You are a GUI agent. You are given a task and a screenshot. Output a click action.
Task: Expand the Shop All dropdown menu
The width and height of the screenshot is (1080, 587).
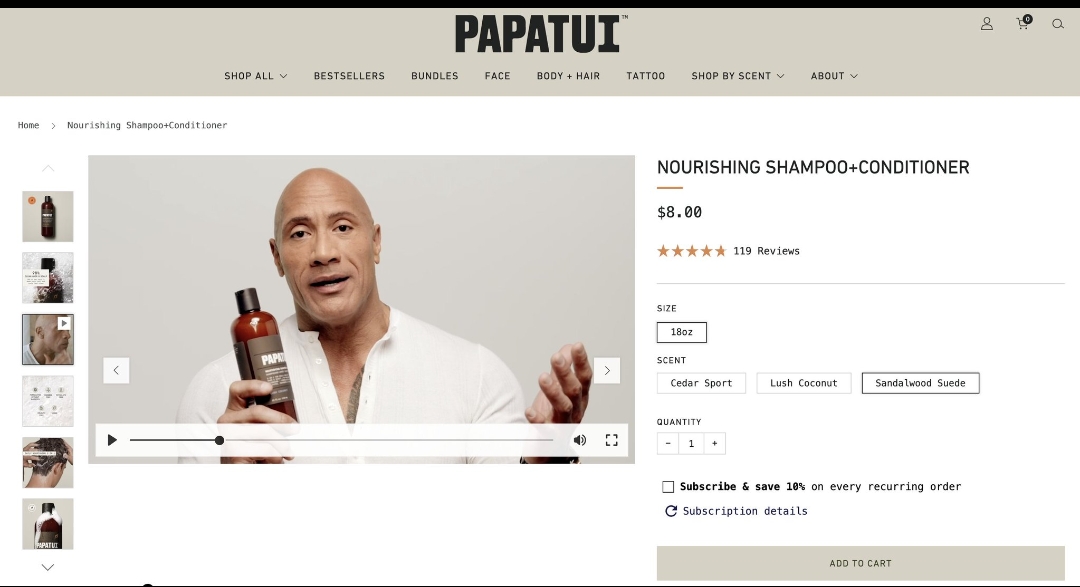pos(256,76)
